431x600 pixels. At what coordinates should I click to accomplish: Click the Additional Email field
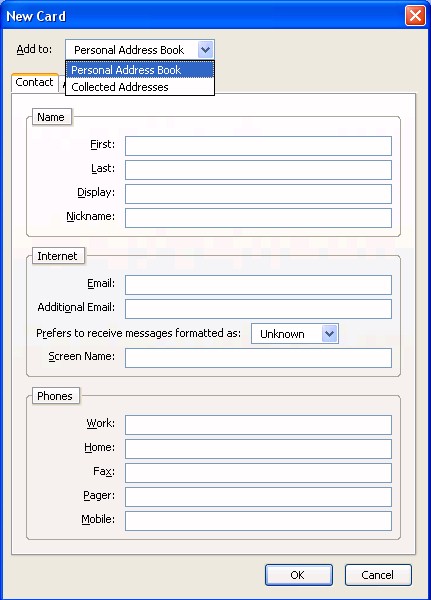click(258, 309)
